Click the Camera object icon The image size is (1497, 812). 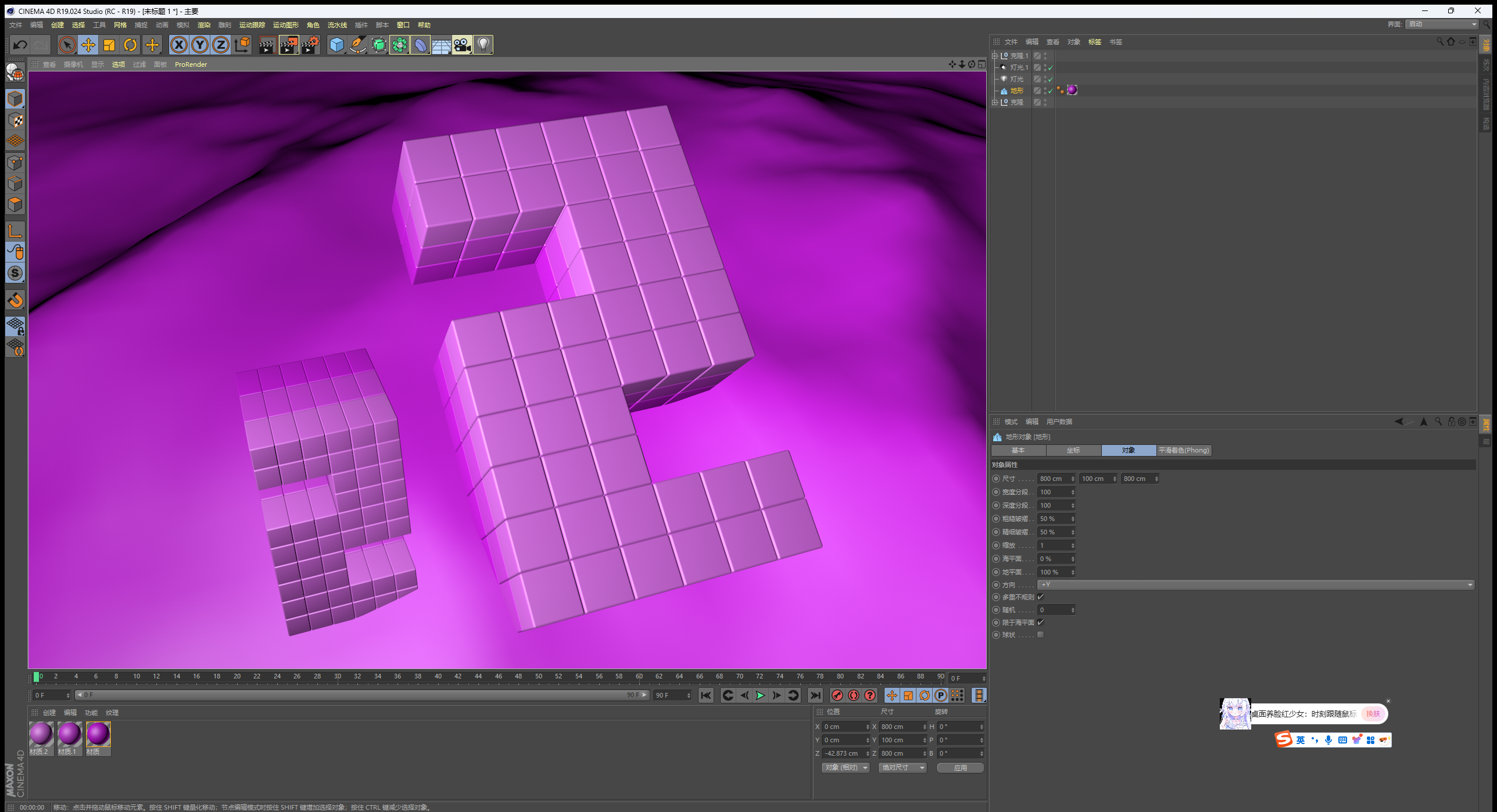click(462, 45)
